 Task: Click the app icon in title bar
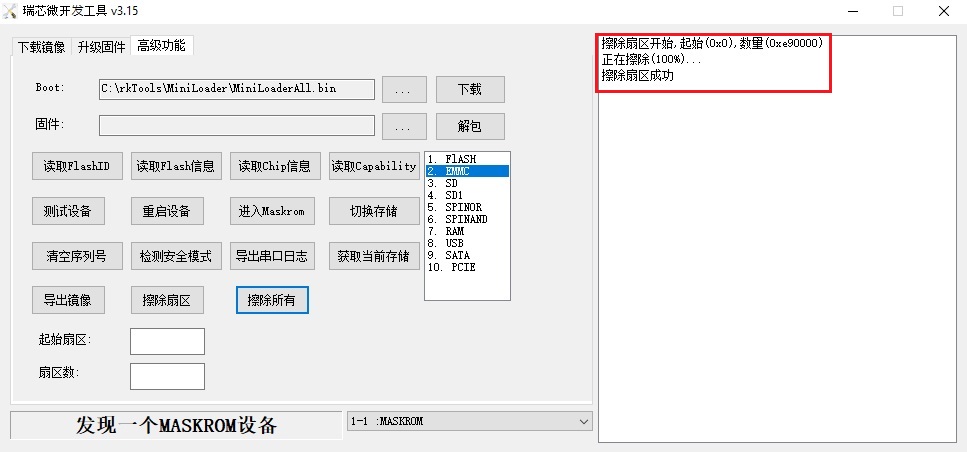tap(11, 11)
